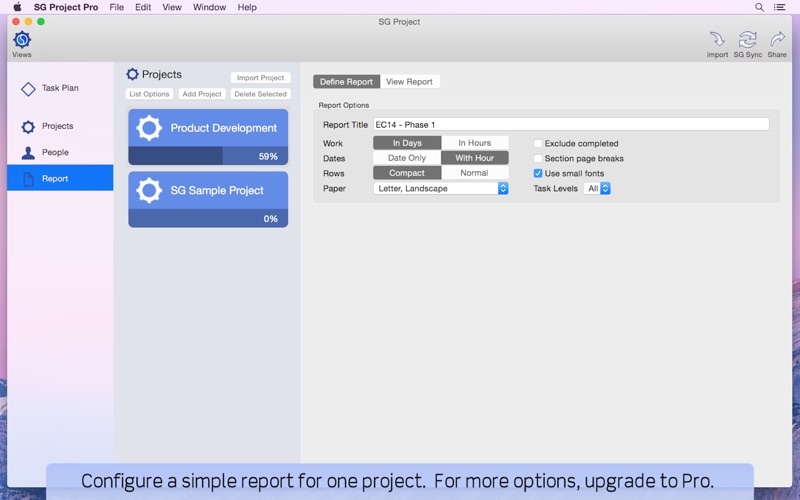Set Dates to With Hour
Screen dimensions: 800x500
coord(474,158)
